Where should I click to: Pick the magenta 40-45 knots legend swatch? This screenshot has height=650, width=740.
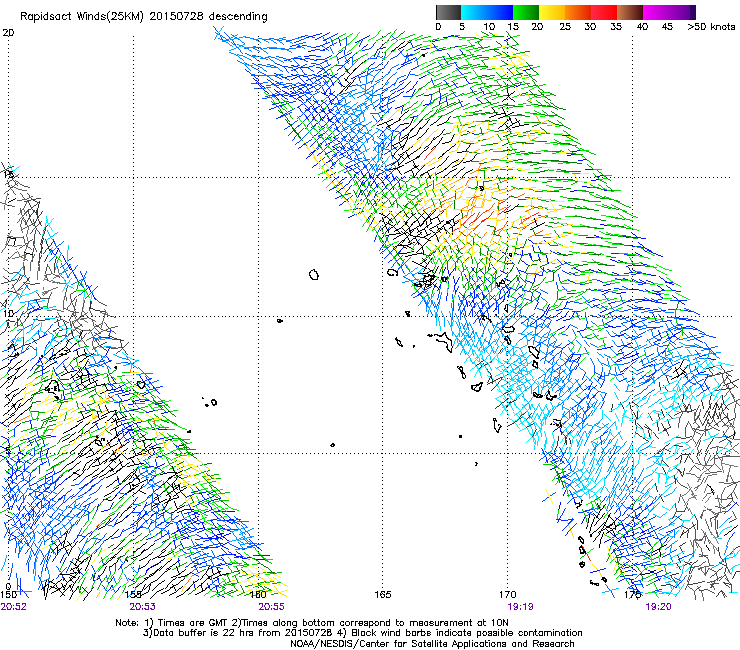point(656,12)
